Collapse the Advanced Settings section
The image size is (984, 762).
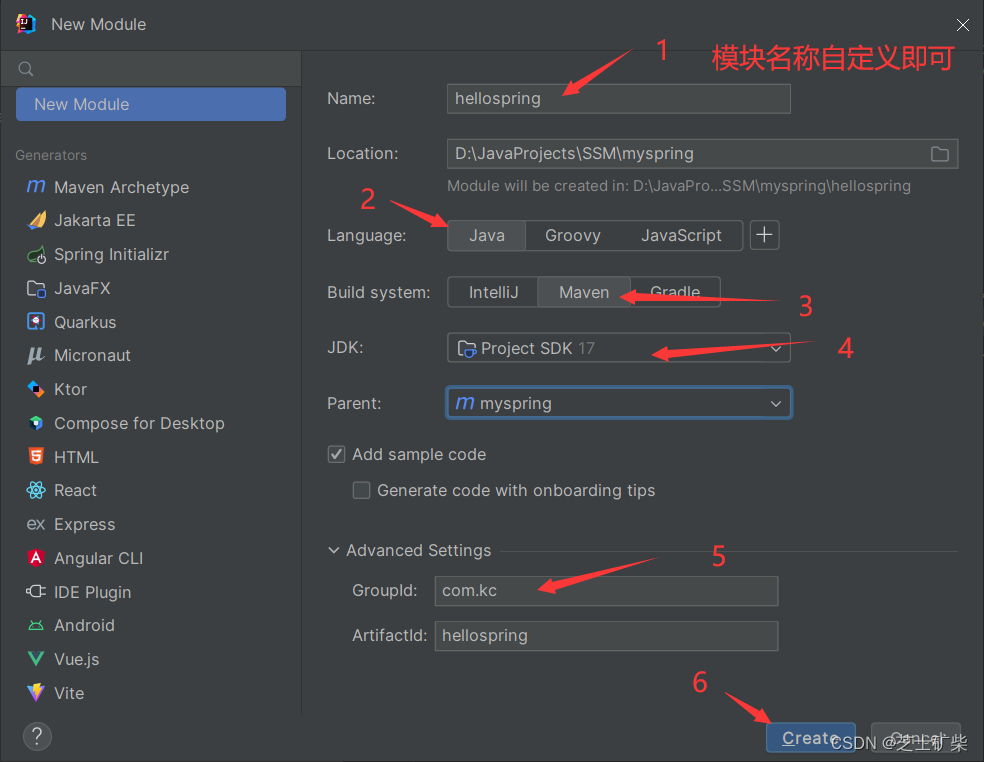[334, 550]
